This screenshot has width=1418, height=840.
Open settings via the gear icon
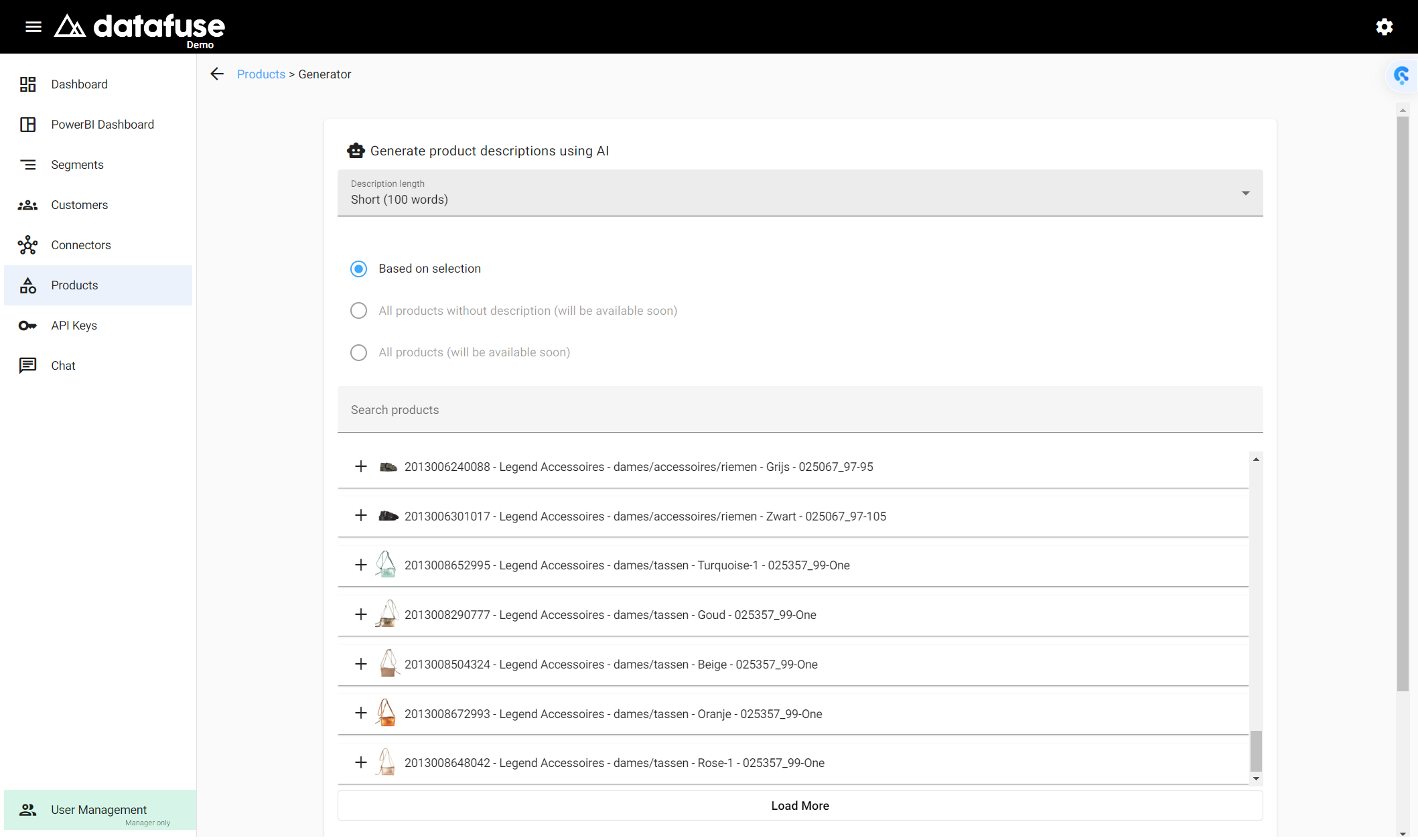(1385, 27)
